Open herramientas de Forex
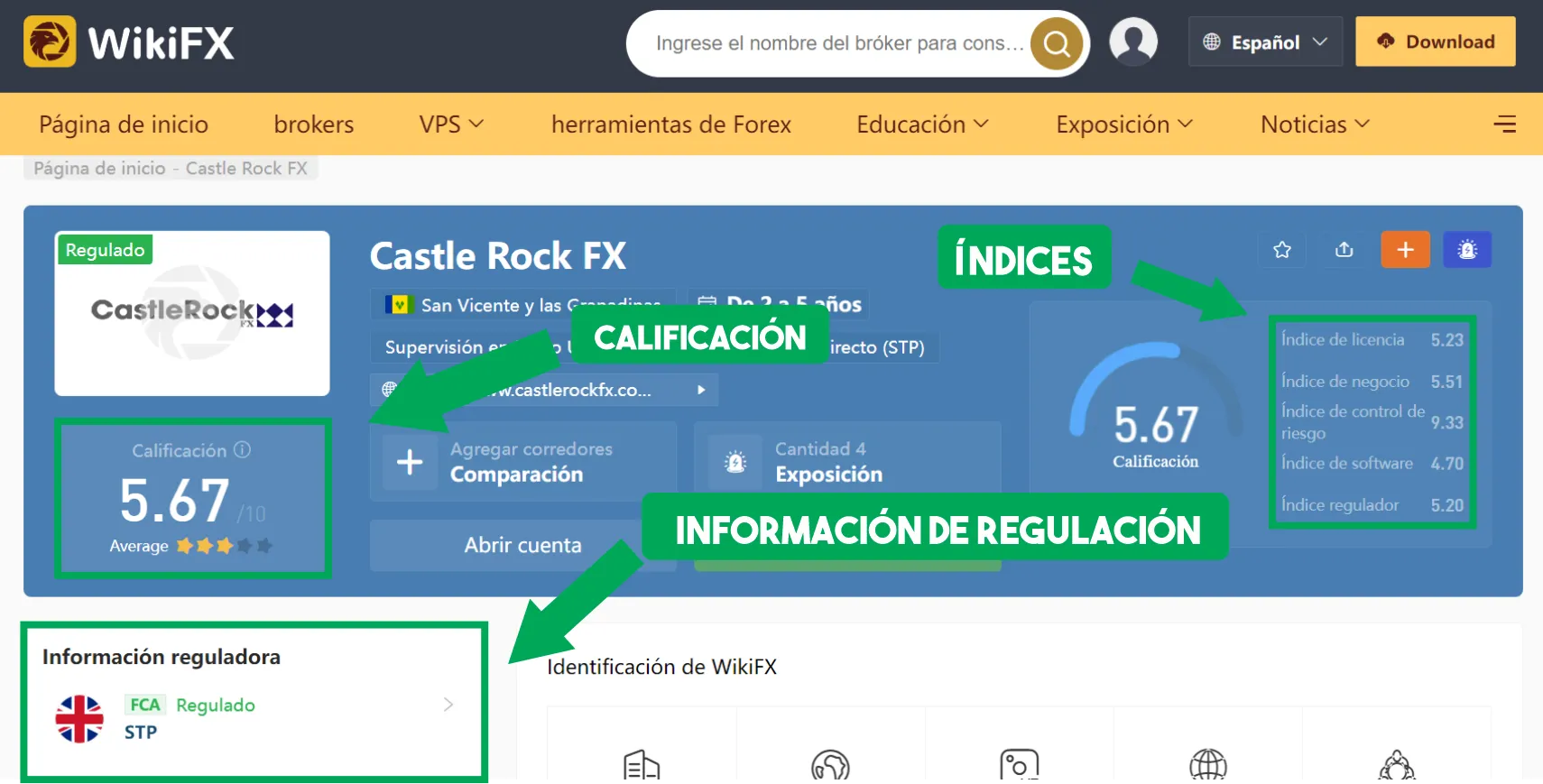1543x784 pixels. tap(671, 124)
